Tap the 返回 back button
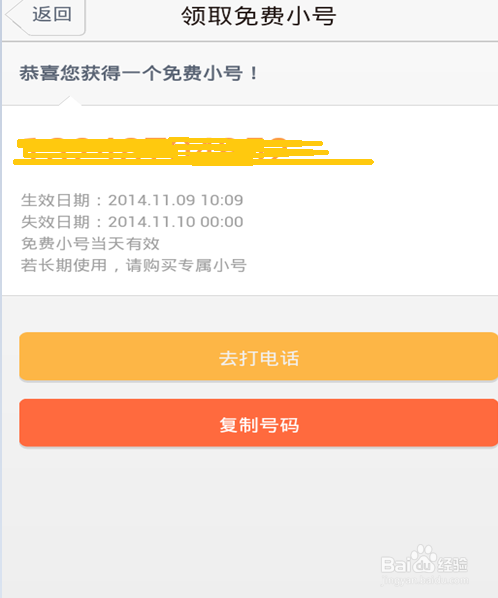The height and width of the screenshot is (598, 498). (46, 16)
